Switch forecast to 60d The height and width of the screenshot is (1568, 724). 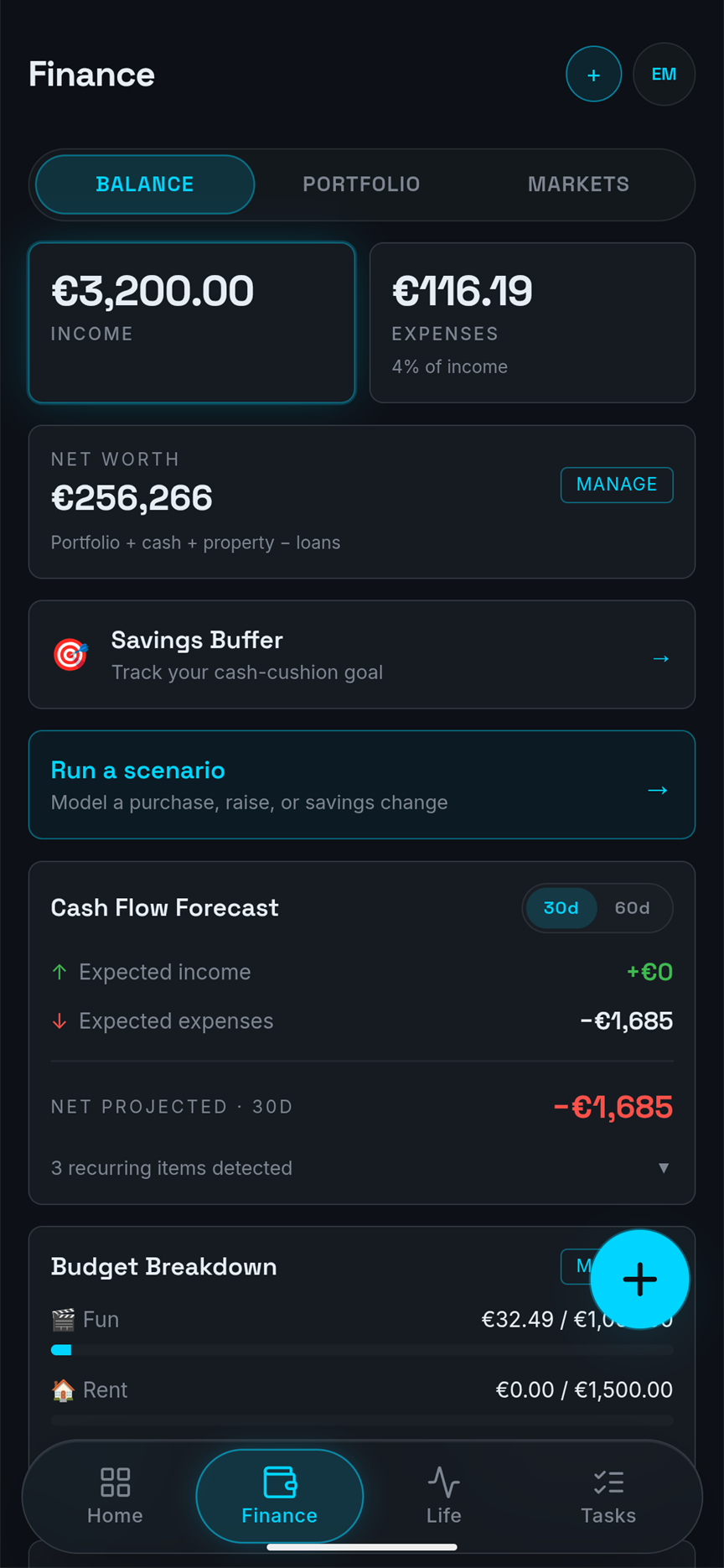point(632,908)
